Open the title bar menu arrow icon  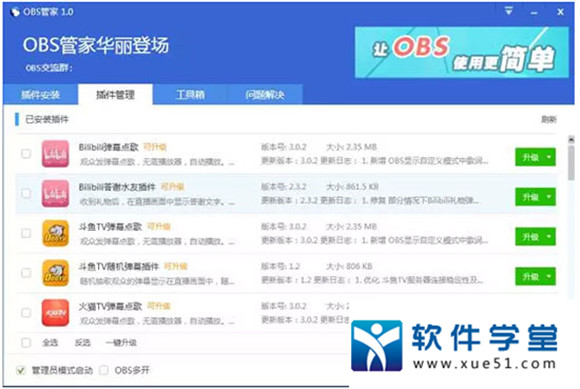point(509,11)
